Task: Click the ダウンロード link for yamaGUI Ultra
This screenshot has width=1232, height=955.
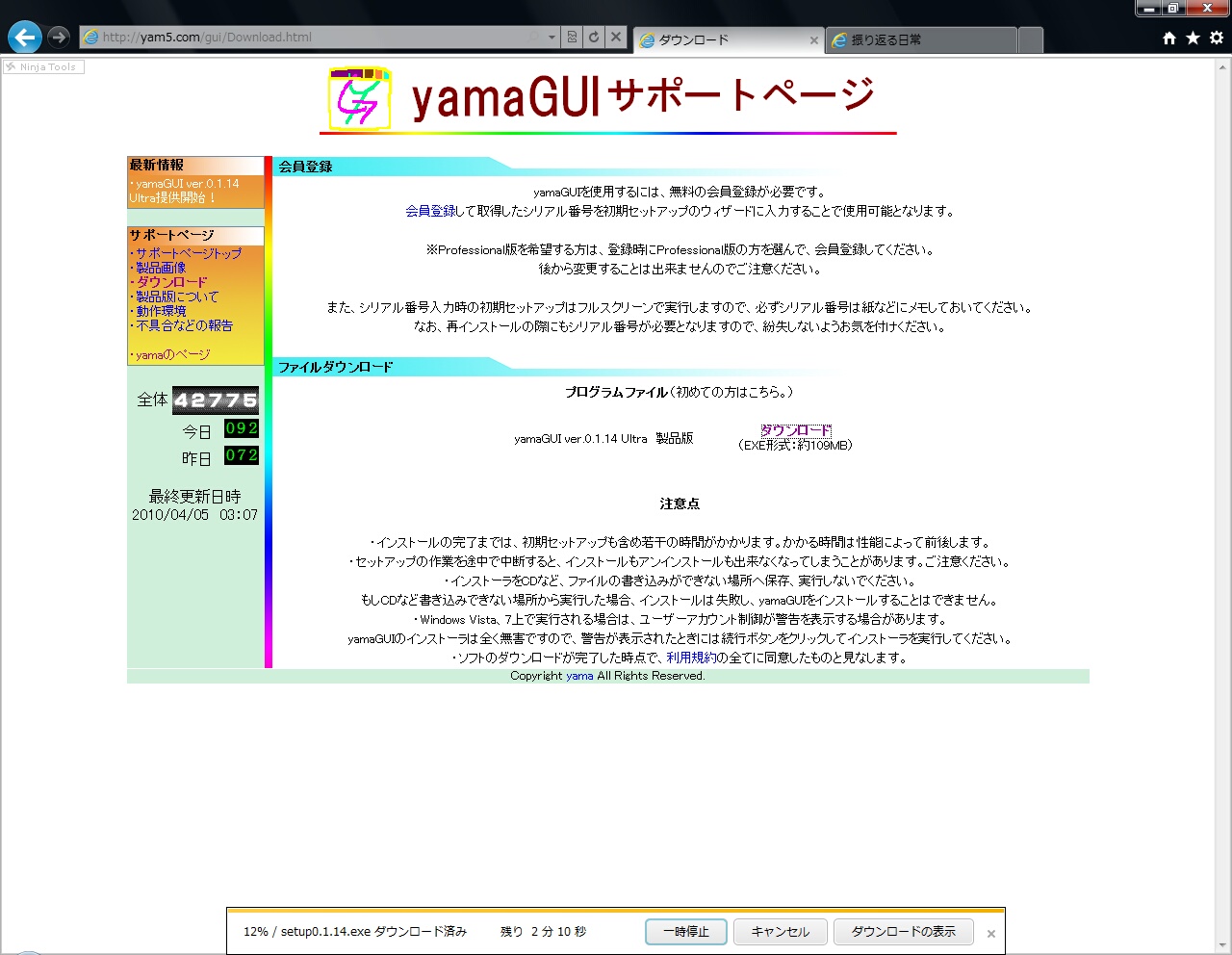Action: pyautogui.click(x=796, y=430)
